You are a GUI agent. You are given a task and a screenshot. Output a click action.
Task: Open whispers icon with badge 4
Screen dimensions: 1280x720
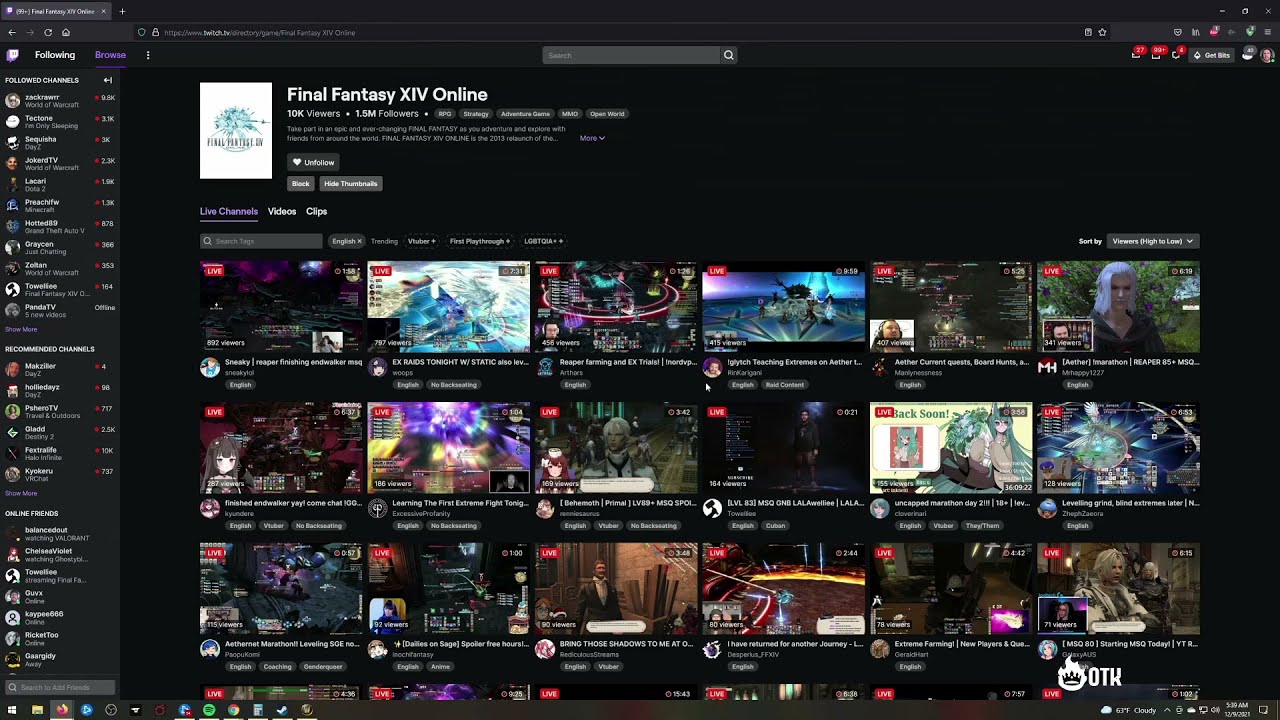[x=1176, y=55]
